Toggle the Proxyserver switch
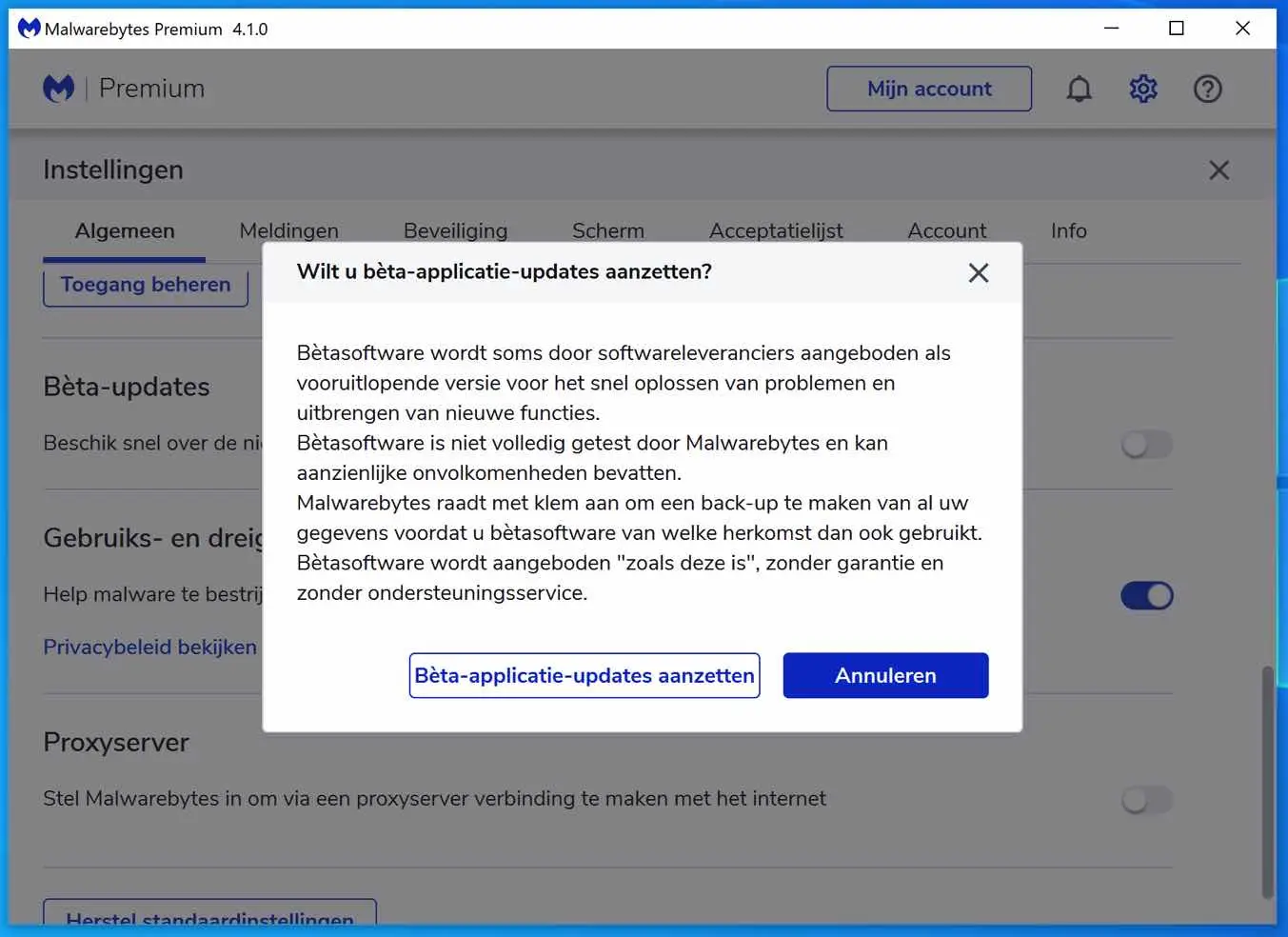1288x937 pixels. click(1147, 800)
